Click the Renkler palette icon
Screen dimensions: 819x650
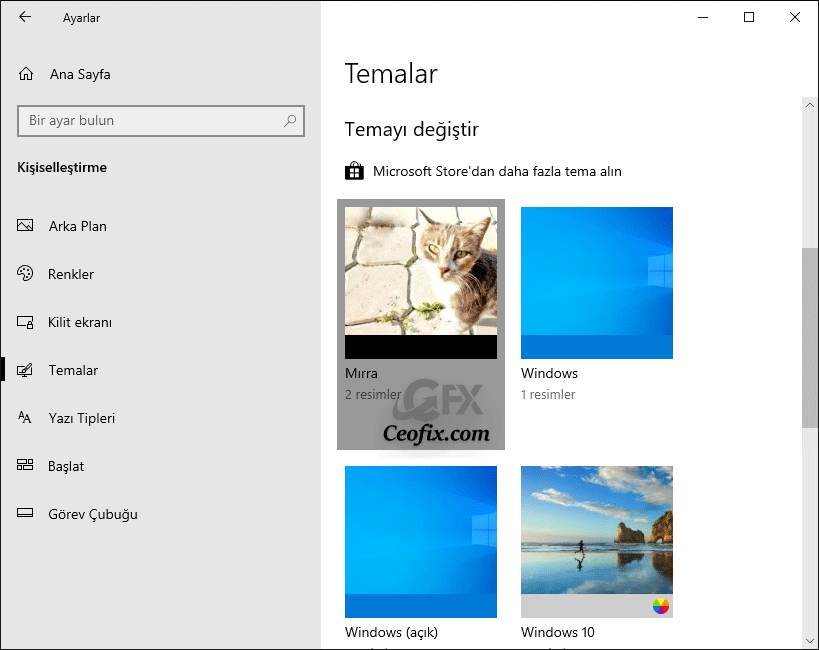[25, 273]
